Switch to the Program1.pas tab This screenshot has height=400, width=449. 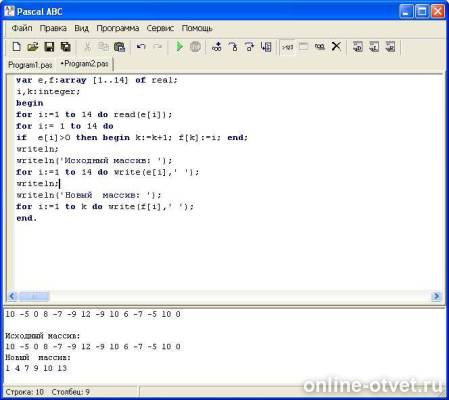coord(30,65)
